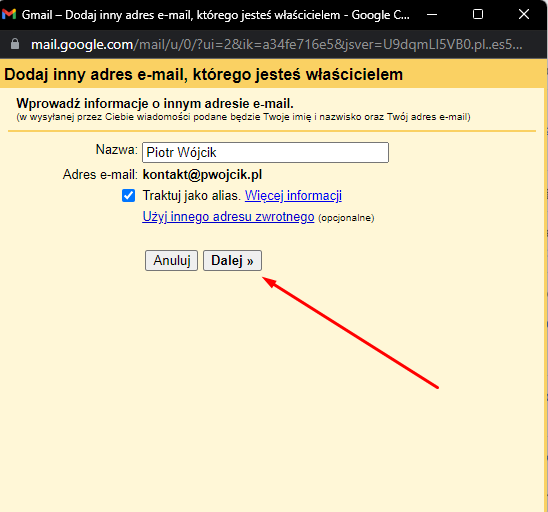Select the mail.google.com URL in address bar
Viewport: 548px width, 512px height.
pos(277,44)
